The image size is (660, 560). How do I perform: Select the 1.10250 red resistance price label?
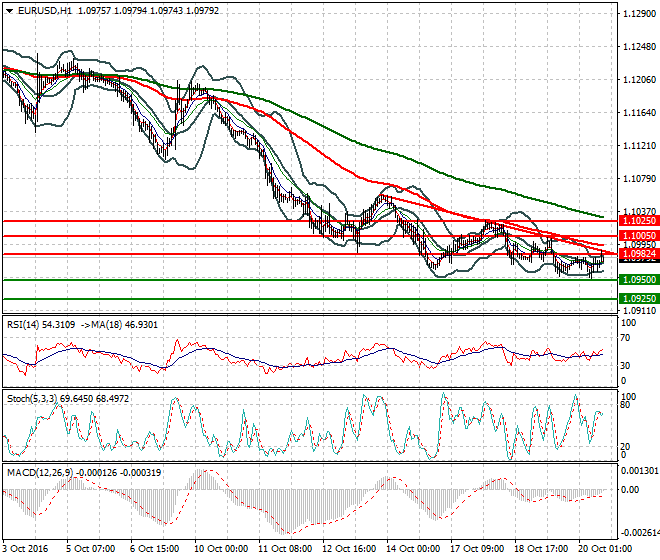tap(638, 220)
